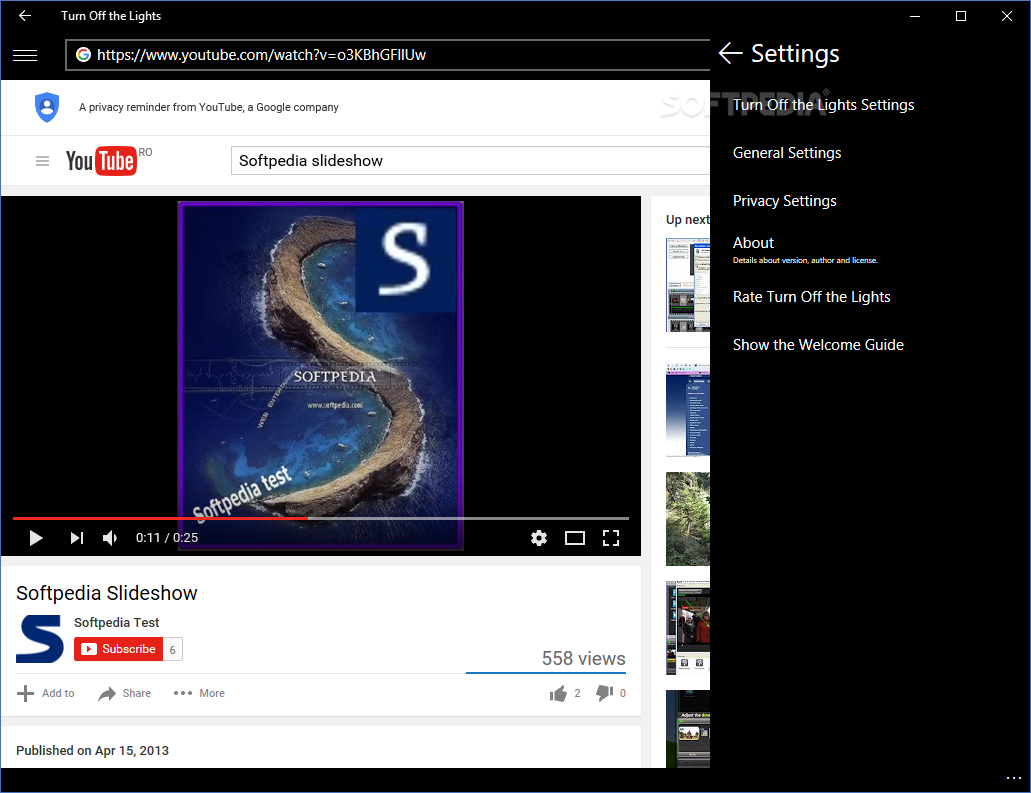
Task: Switch to theater mode
Action: click(575, 539)
